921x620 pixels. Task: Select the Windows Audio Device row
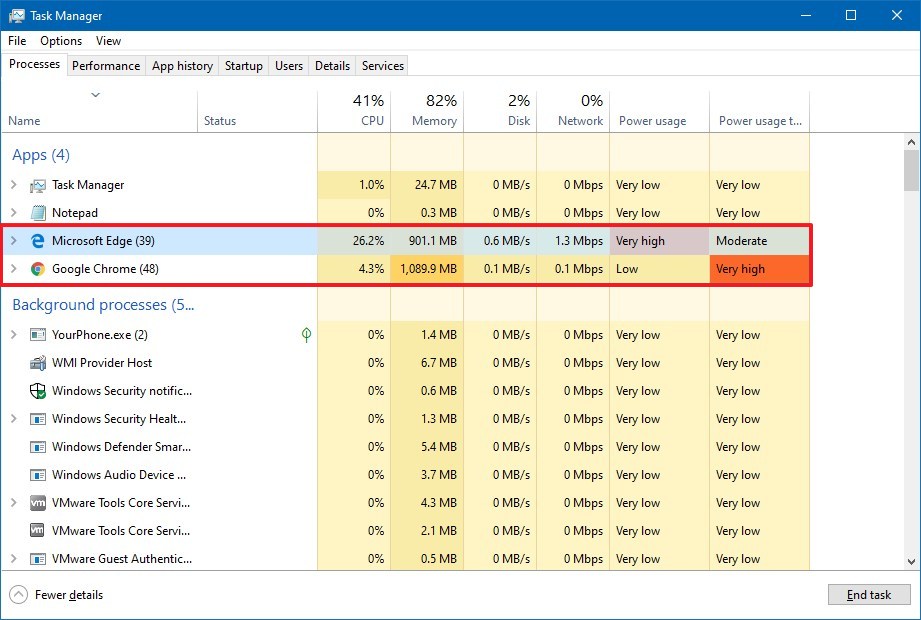(x=120, y=475)
